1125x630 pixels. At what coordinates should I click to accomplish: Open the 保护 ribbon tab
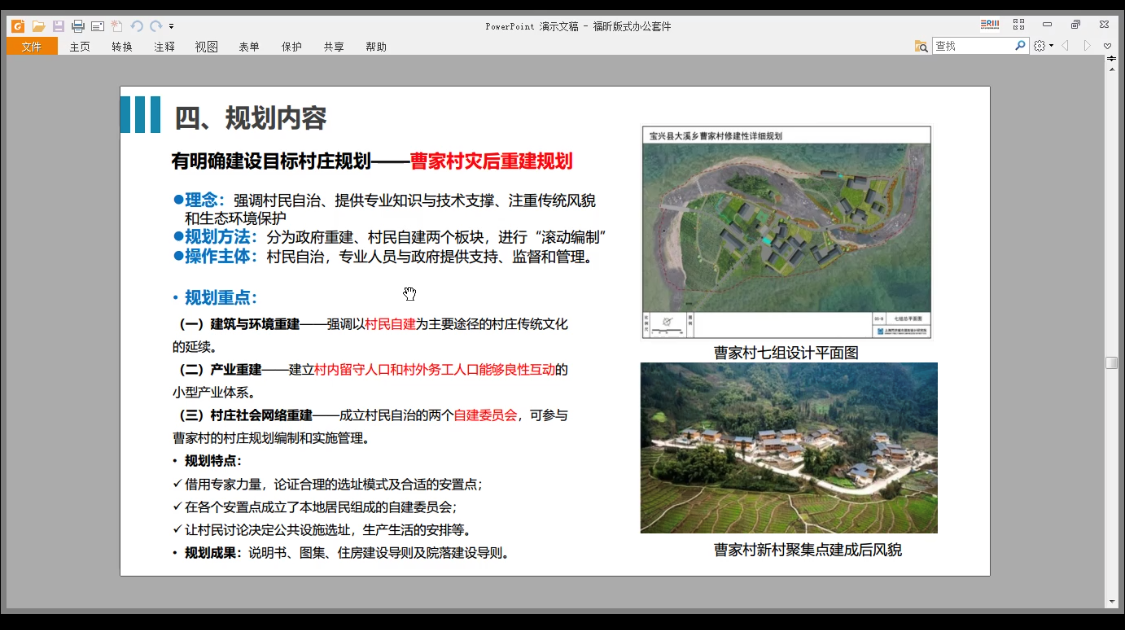291,46
